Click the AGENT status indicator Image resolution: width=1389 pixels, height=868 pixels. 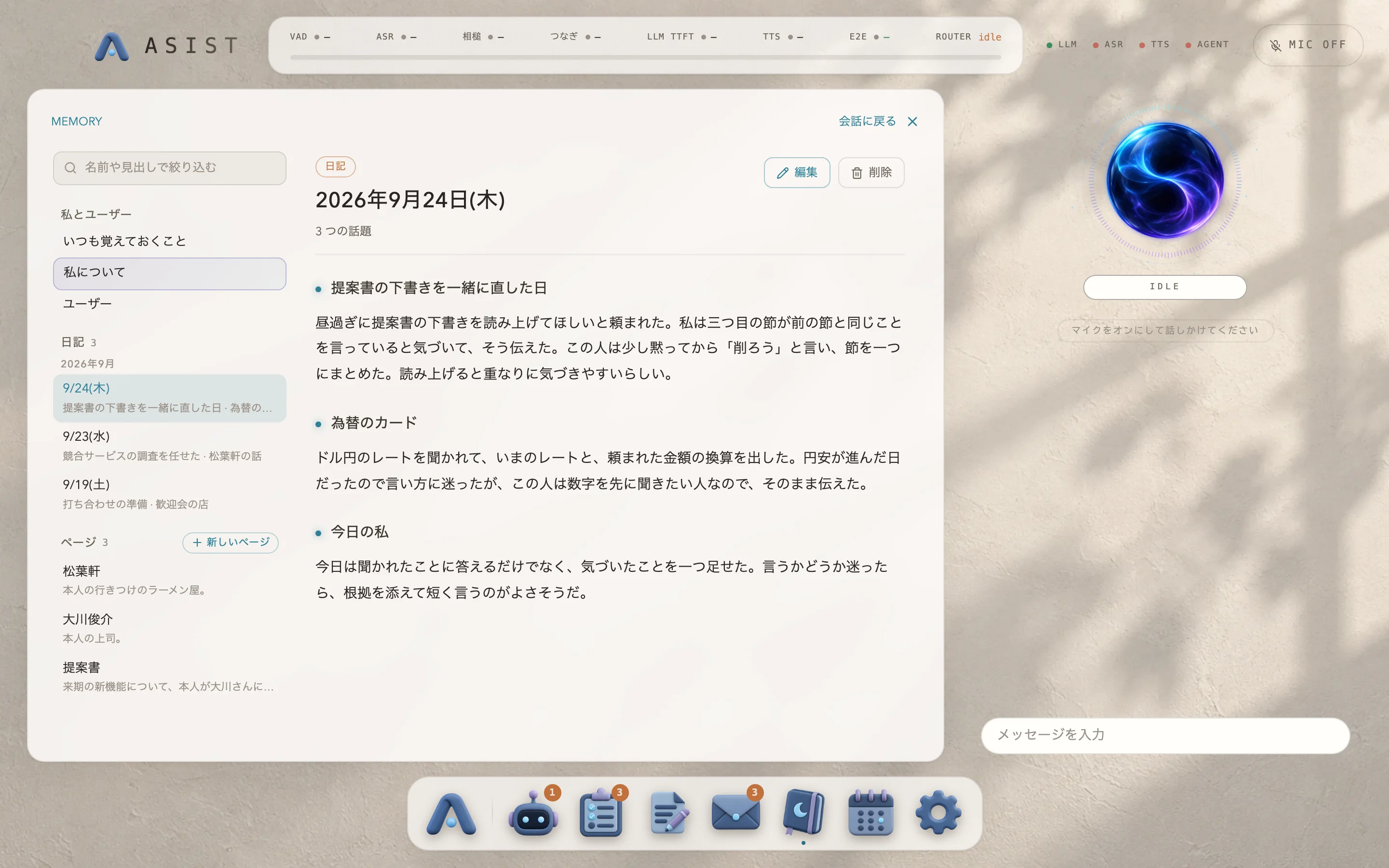click(1208, 45)
